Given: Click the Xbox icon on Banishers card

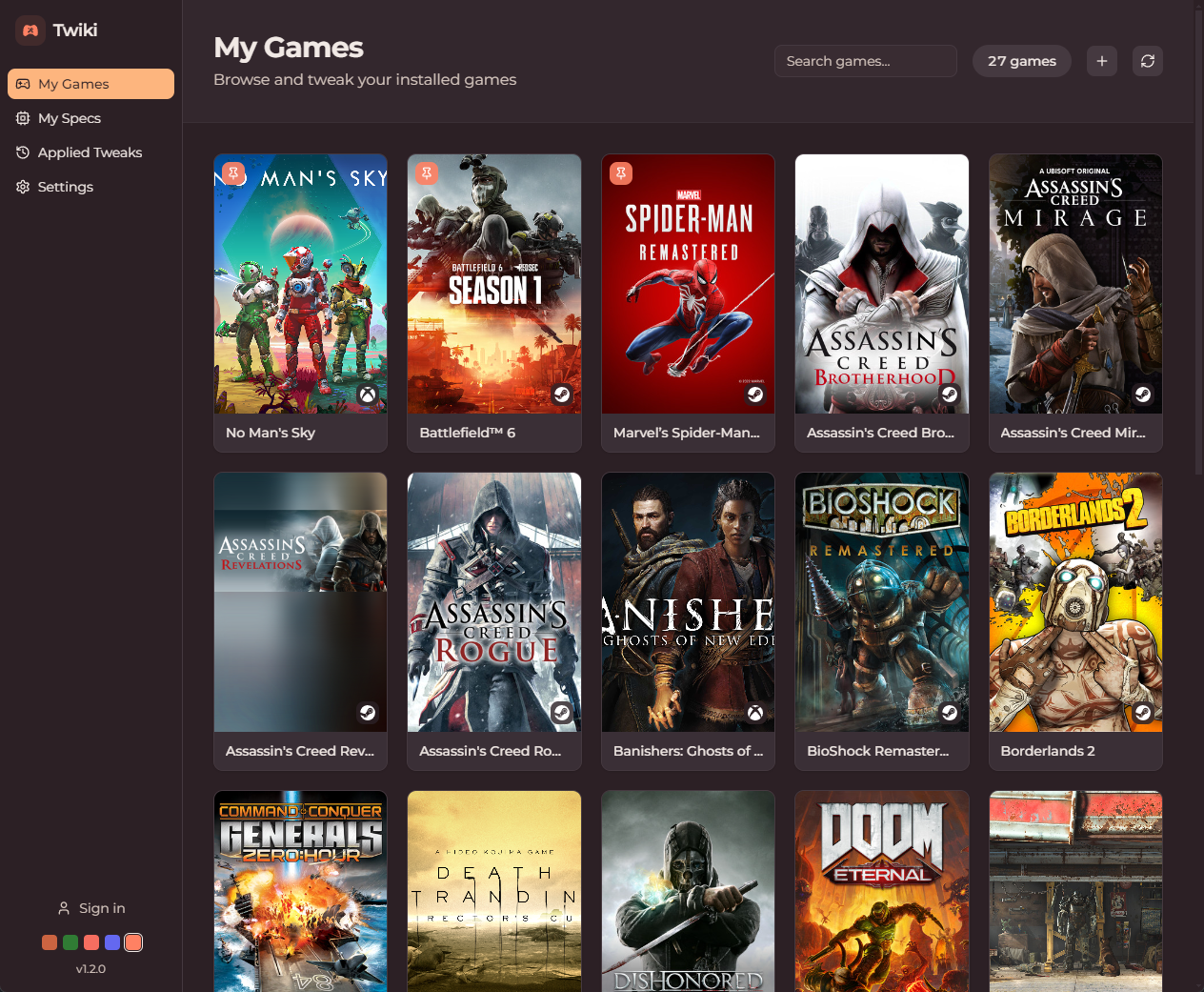Looking at the screenshot, I should [754, 713].
